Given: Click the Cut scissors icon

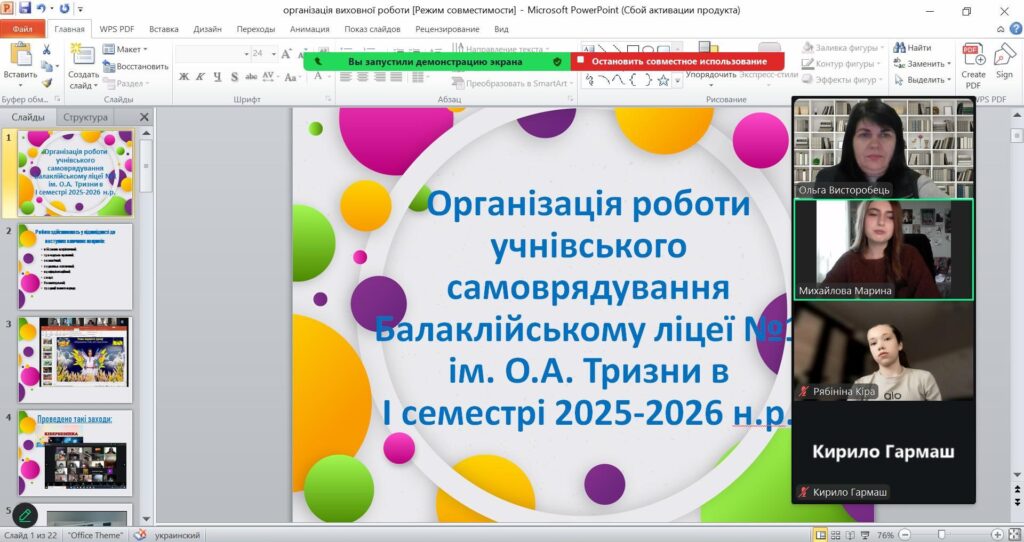Looking at the screenshot, I should (x=46, y=49).
